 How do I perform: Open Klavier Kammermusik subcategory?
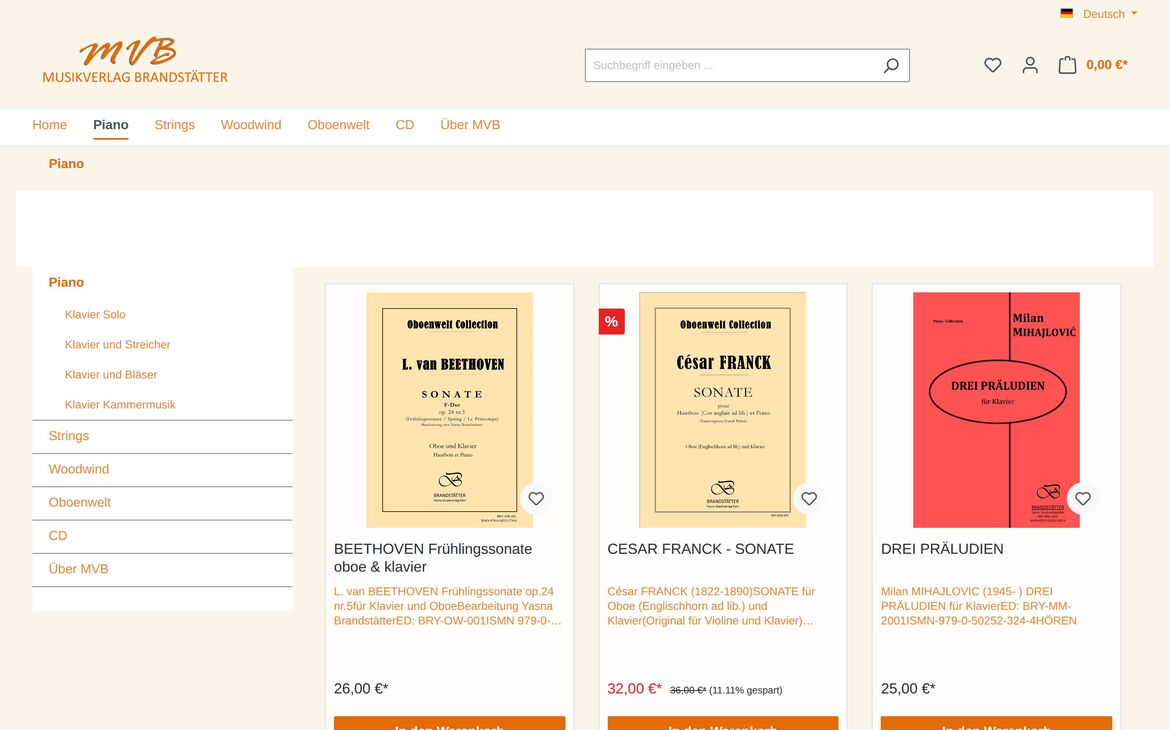[x=119, y=405]
